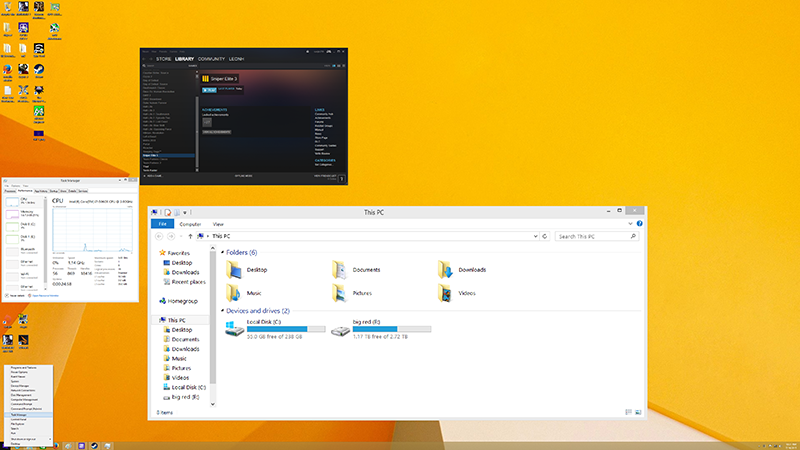The width and height of the screenshot is (800, 450).
Task: Open the Downloads folder in main pane
Action: tap(447, 270)
